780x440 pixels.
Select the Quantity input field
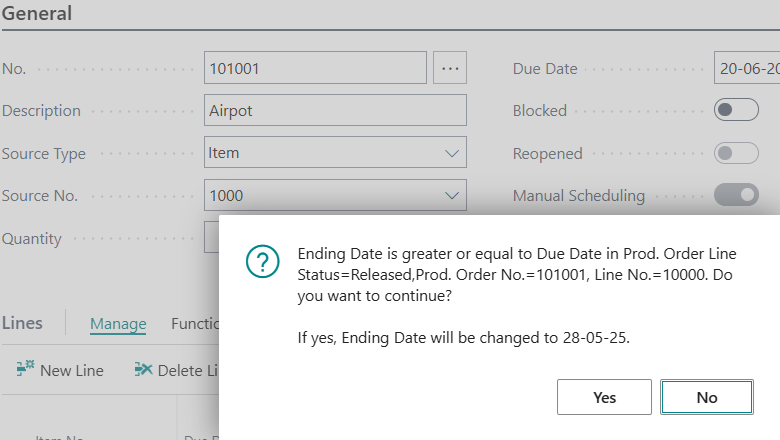pos(211,238)
